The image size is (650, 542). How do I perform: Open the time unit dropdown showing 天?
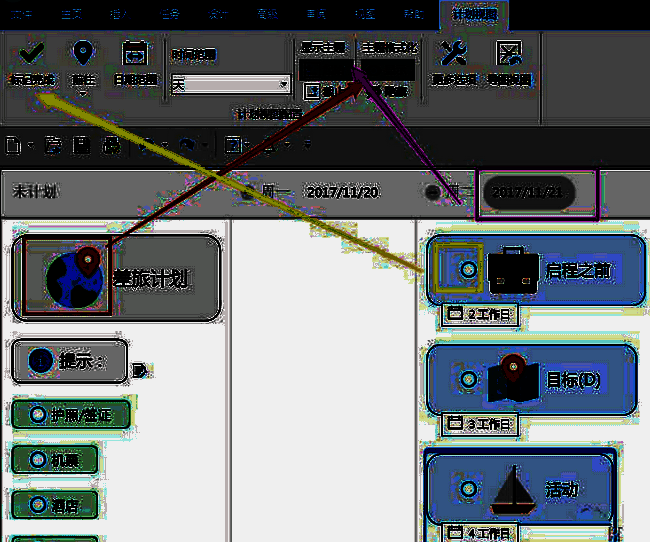(283, 84)
